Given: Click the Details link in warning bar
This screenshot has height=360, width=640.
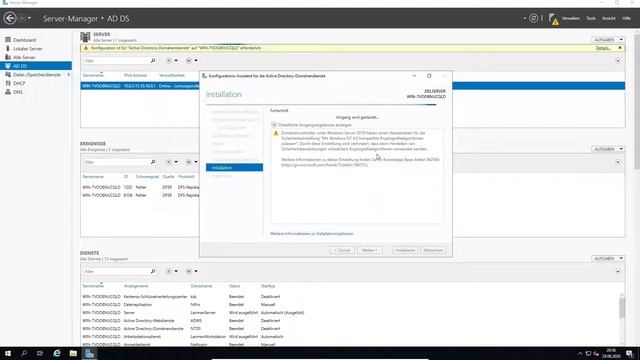Looking at the screenshot, I should (603, 48).
